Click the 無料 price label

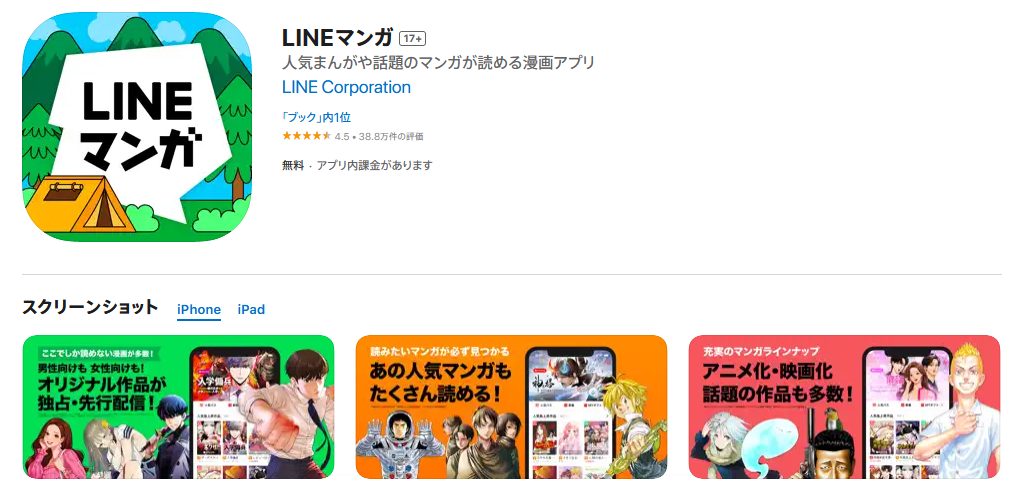[x=292, y=165]
